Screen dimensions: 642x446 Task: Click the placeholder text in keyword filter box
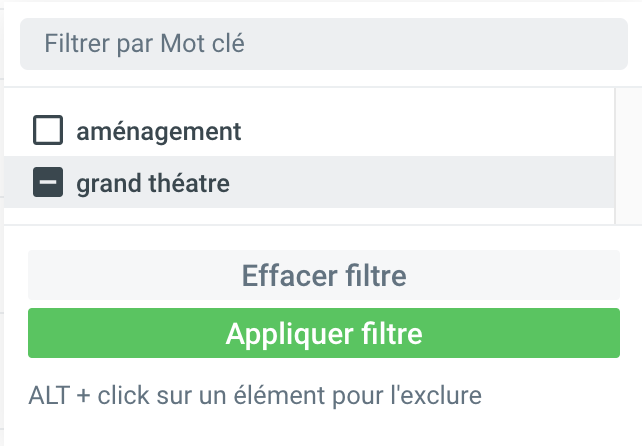pyautogui.click(x=145, y=44)
